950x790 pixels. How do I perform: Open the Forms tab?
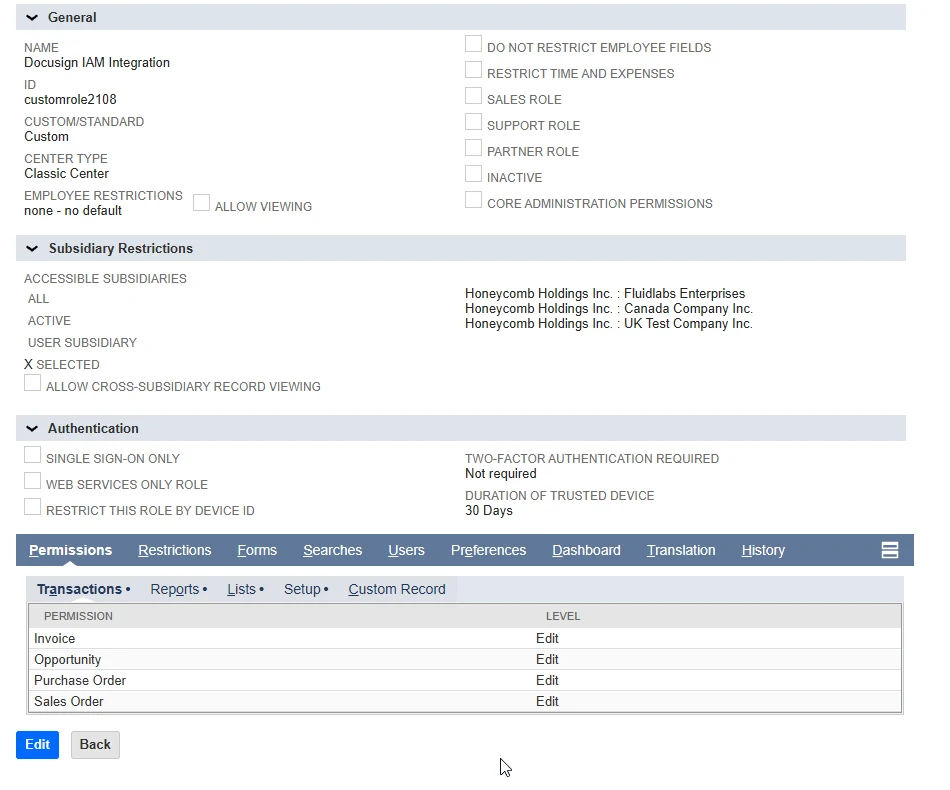point(257,550)
